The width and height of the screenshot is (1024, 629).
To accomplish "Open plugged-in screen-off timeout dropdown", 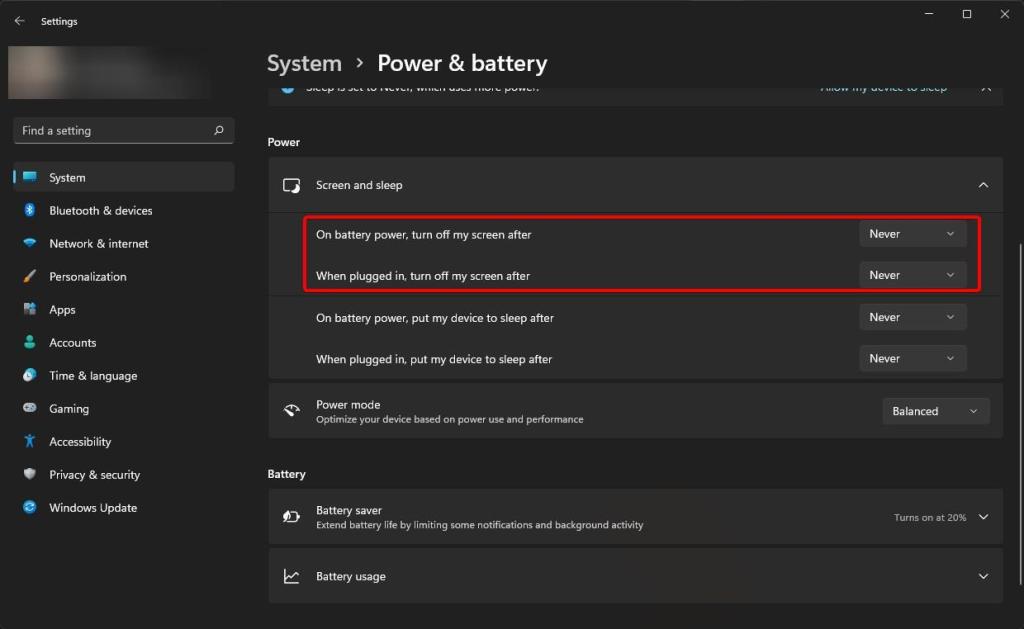I will tap(912, 275).
